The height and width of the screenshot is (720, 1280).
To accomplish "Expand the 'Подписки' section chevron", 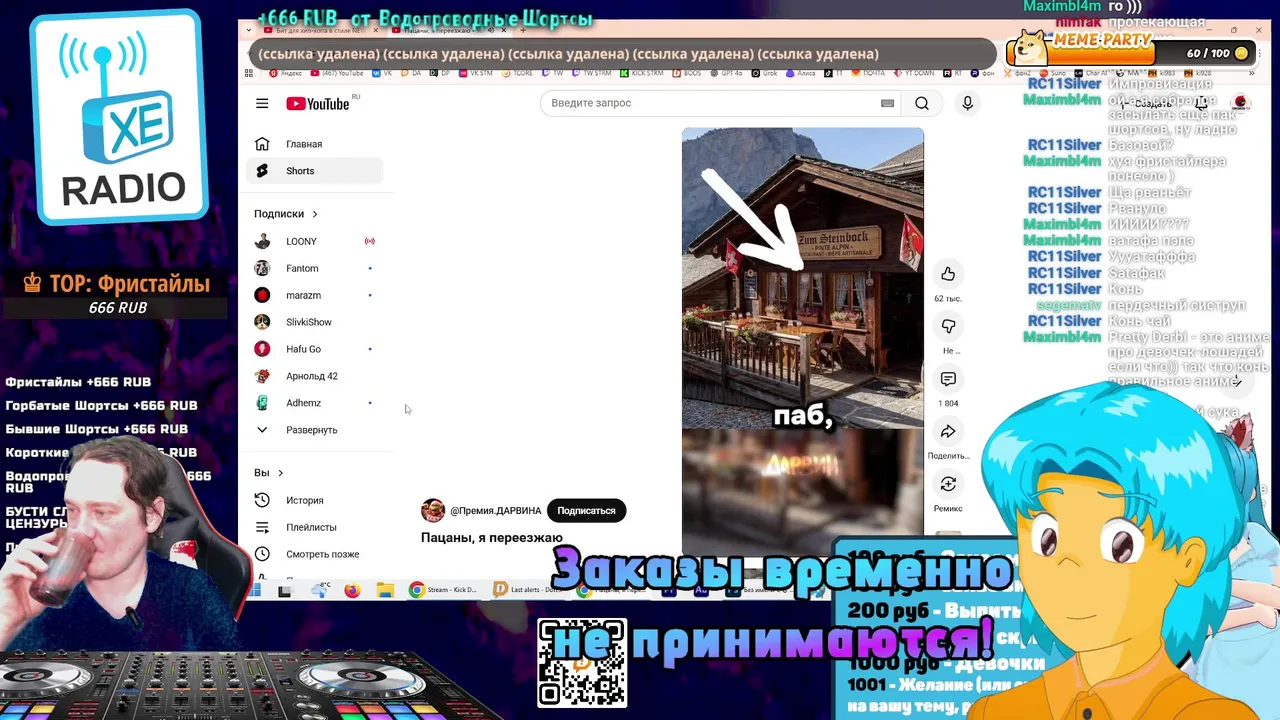I will click(x=314, y=213).
